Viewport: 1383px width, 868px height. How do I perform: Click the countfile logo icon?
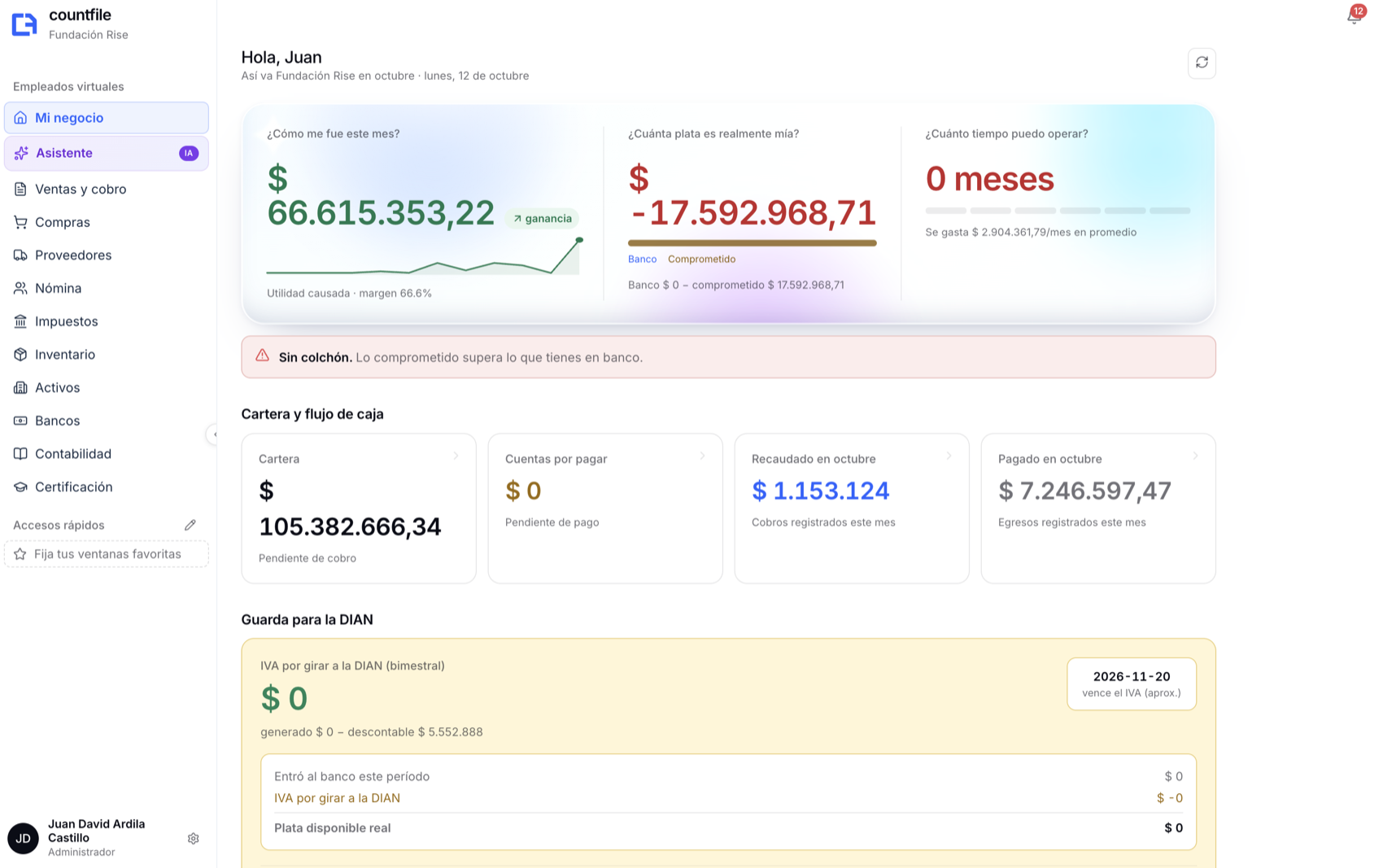(x=24, y=24)
